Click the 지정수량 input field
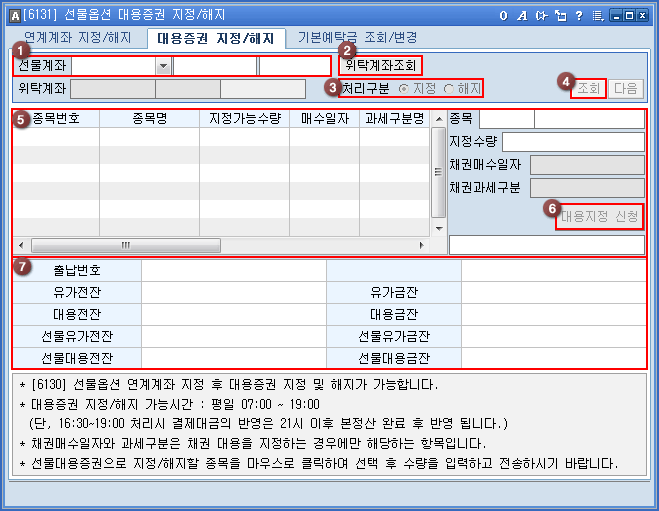Screen dimensions: 659x511 (x=573, y=142)
